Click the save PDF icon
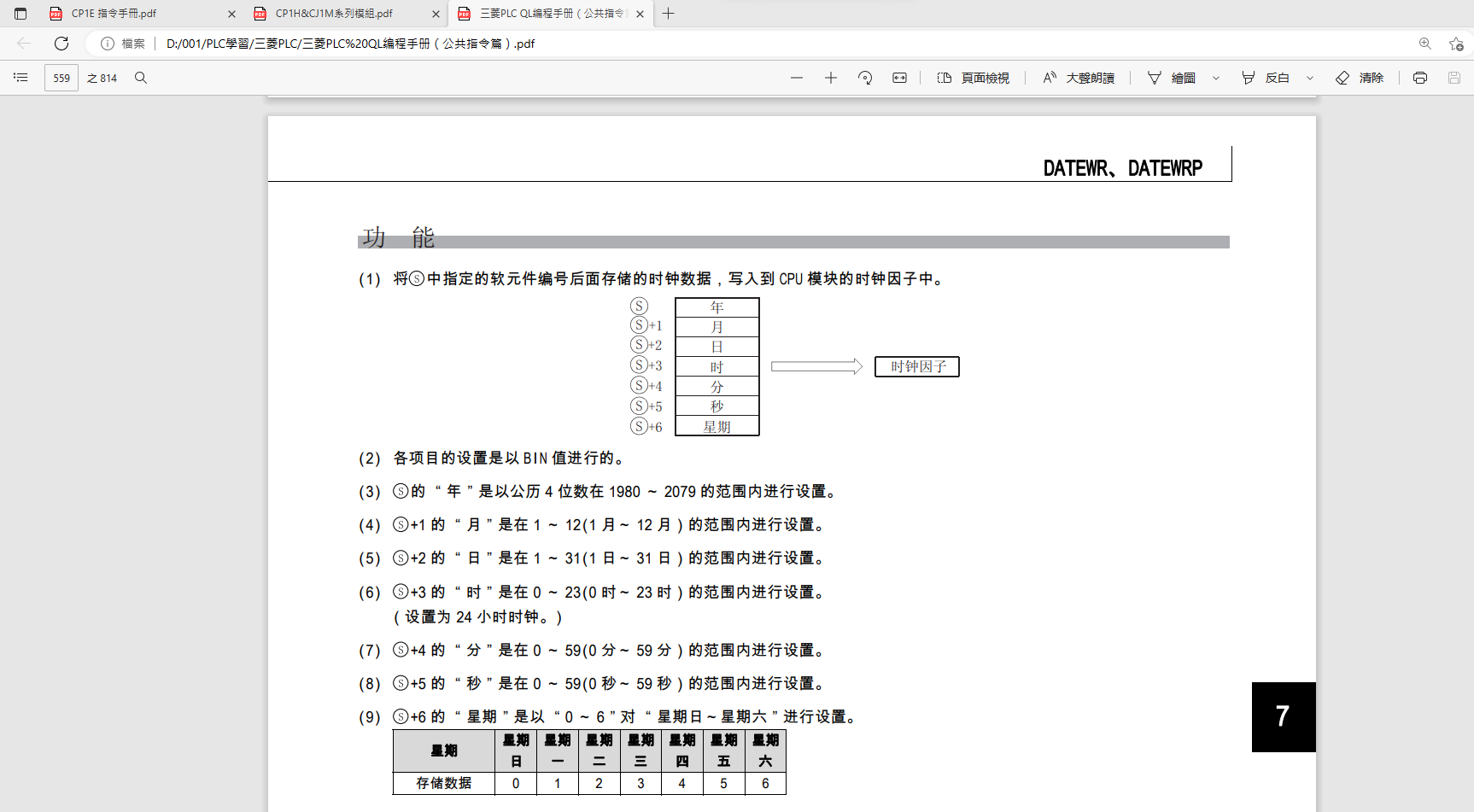1474x812 pixels. (x=1454, y=78)
